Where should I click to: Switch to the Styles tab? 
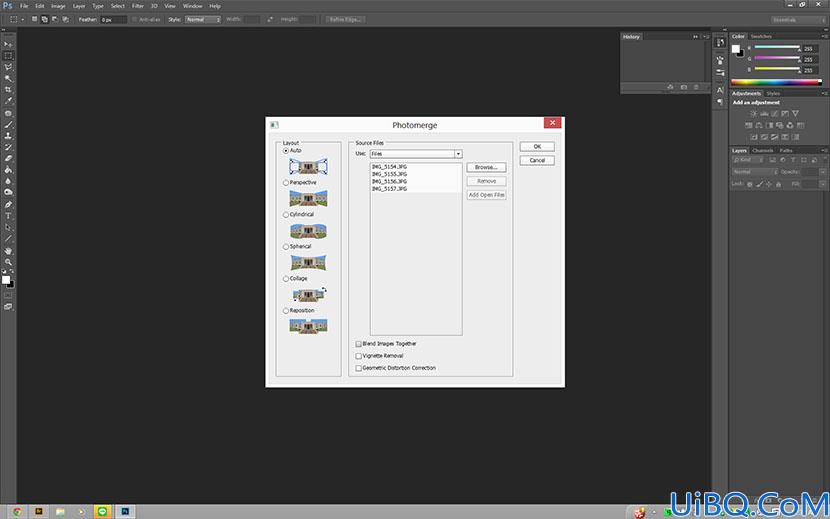tap(773, 94)
